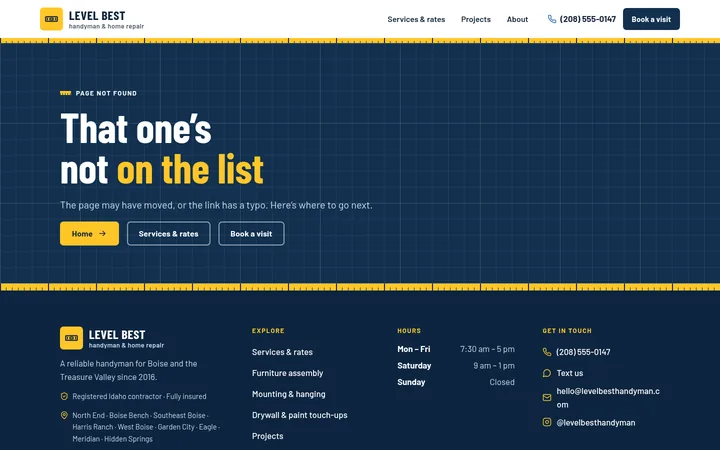Click the HOURS footer heading
Screen dimensions: 720x450
(x=409, y=331)
